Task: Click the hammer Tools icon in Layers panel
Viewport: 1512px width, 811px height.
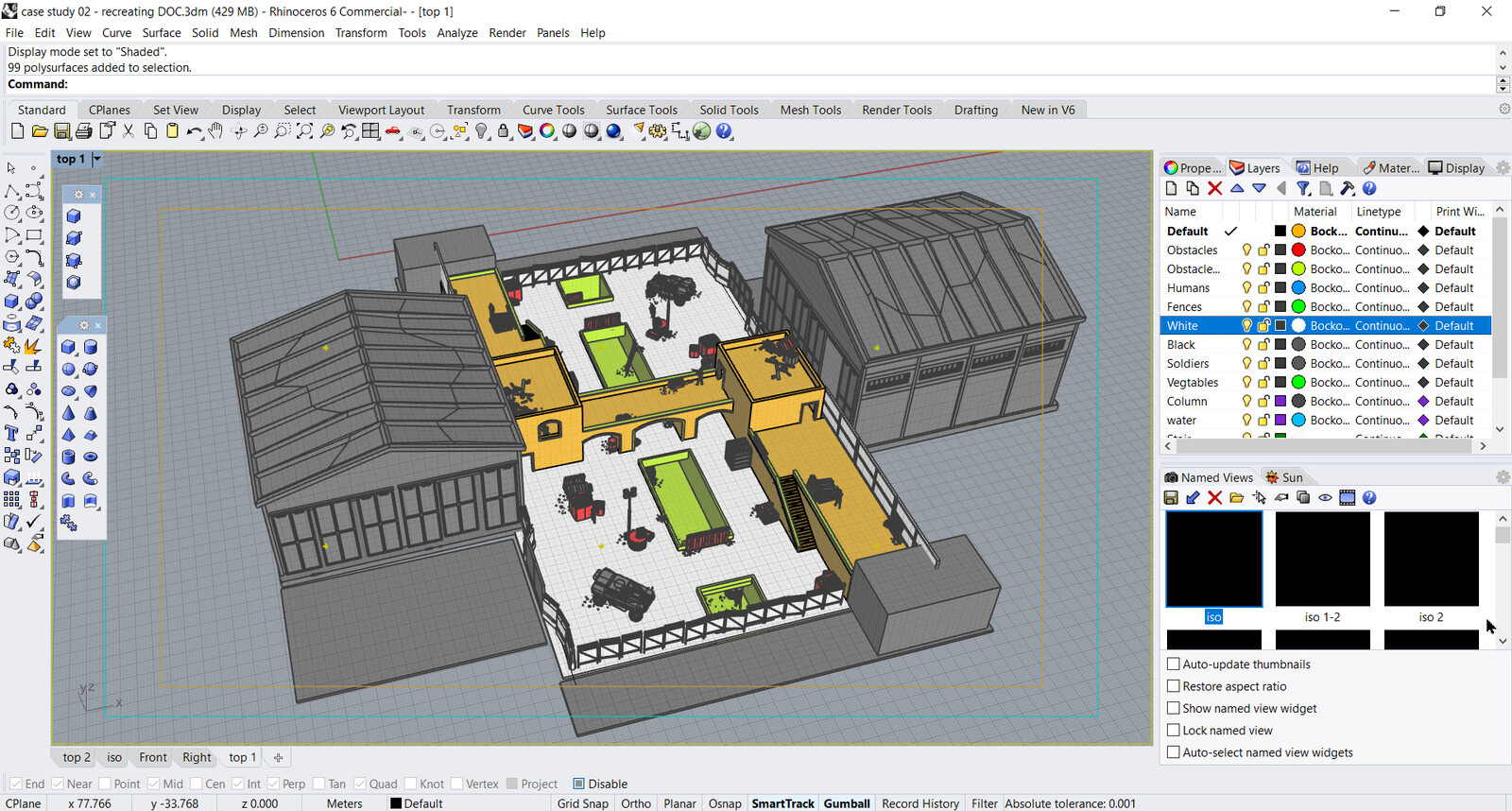Action: click(x=1348, y=188)
